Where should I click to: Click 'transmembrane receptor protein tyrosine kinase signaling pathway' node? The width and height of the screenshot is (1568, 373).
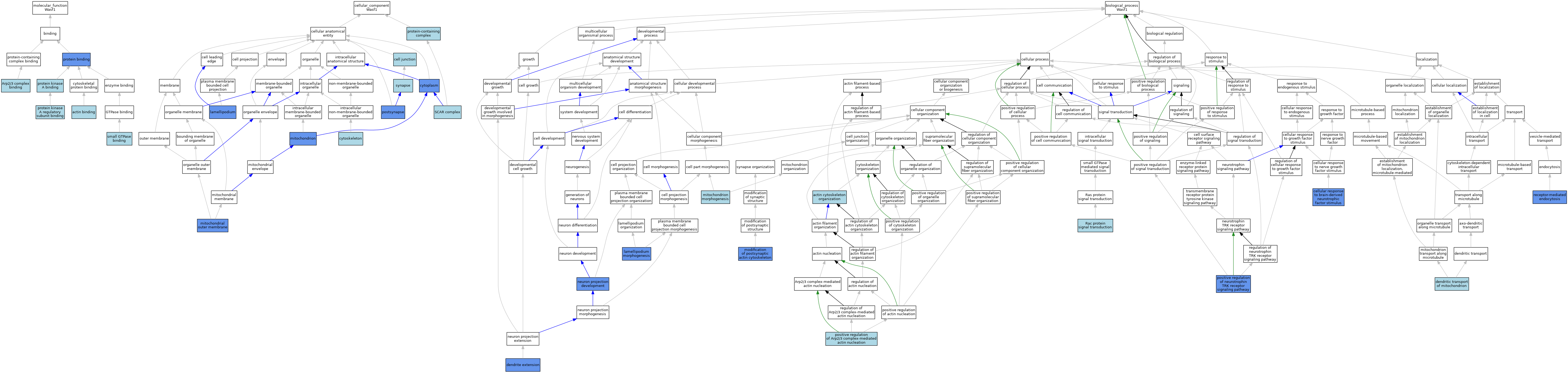click(x=1200, y=197)
